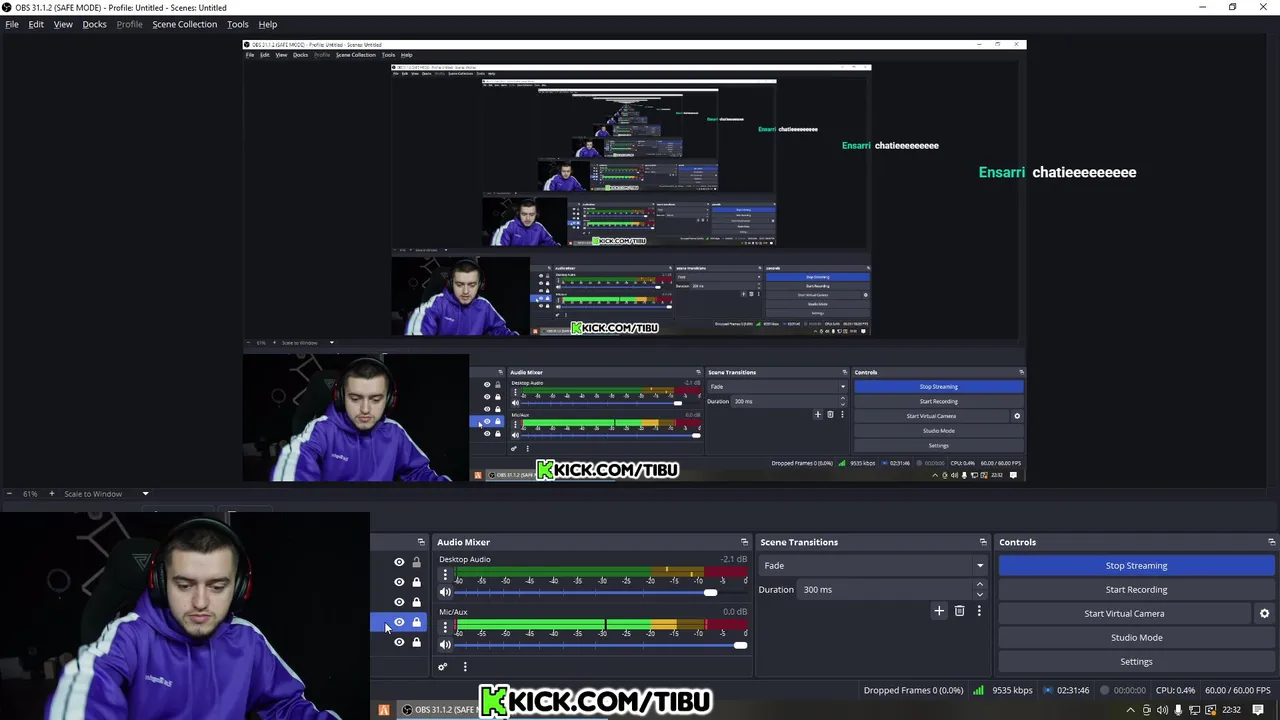Open microphone tray icon
The height and width of the screenshot is (720, 1280).
[1178, 710]
